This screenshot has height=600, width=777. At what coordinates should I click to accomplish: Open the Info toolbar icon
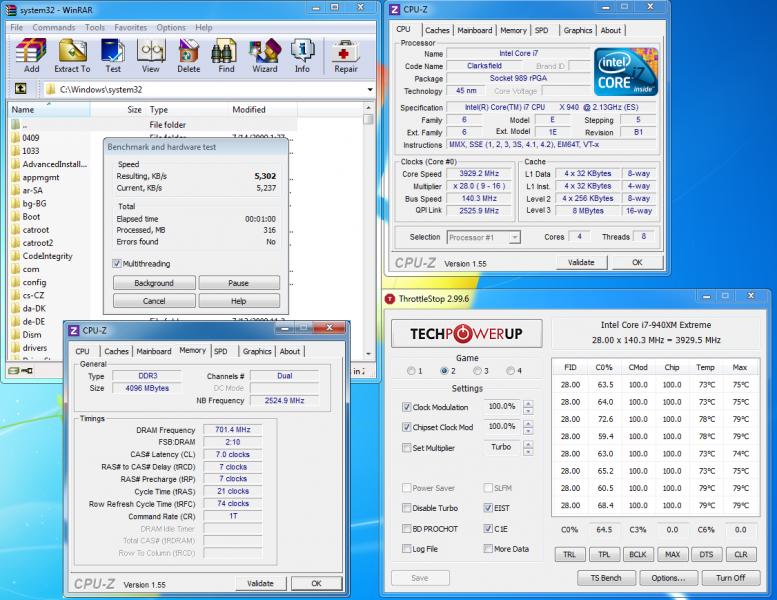point(302,56)
